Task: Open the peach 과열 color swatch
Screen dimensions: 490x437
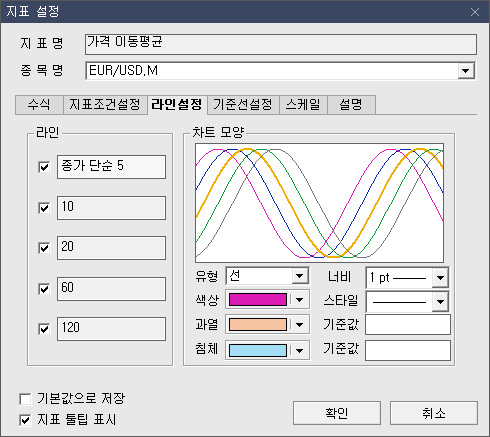Action: (x=258, y=324)
